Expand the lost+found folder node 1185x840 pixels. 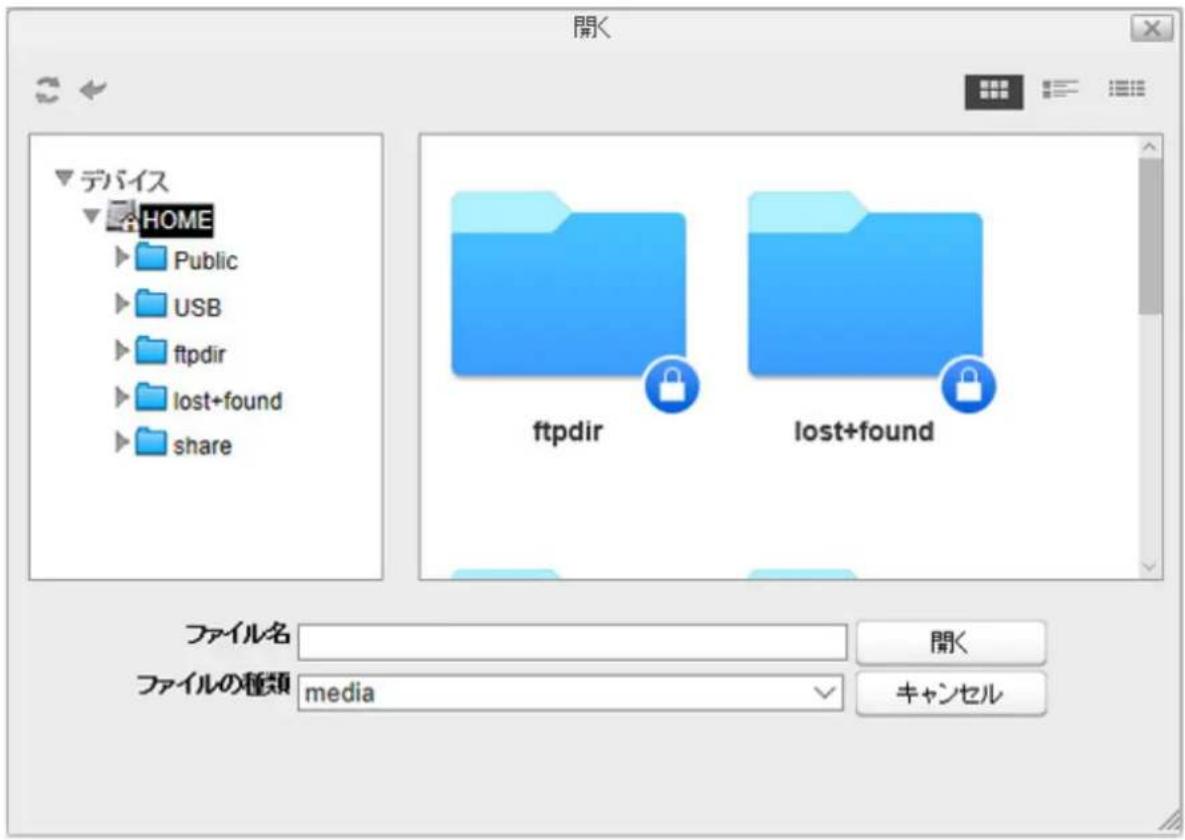coord(121,397)
